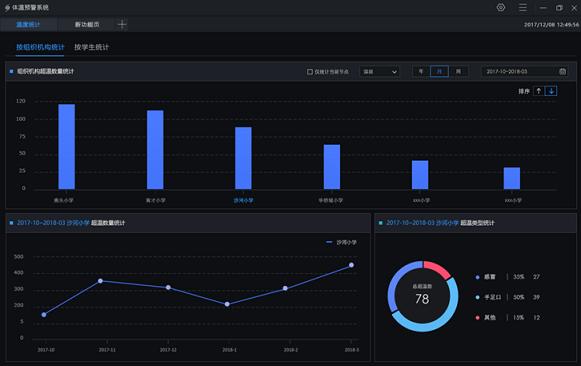The width and height of the screenshot is (581, 366).
Task: Click the 12 count in 其他 row
Action: pos(536,317)
